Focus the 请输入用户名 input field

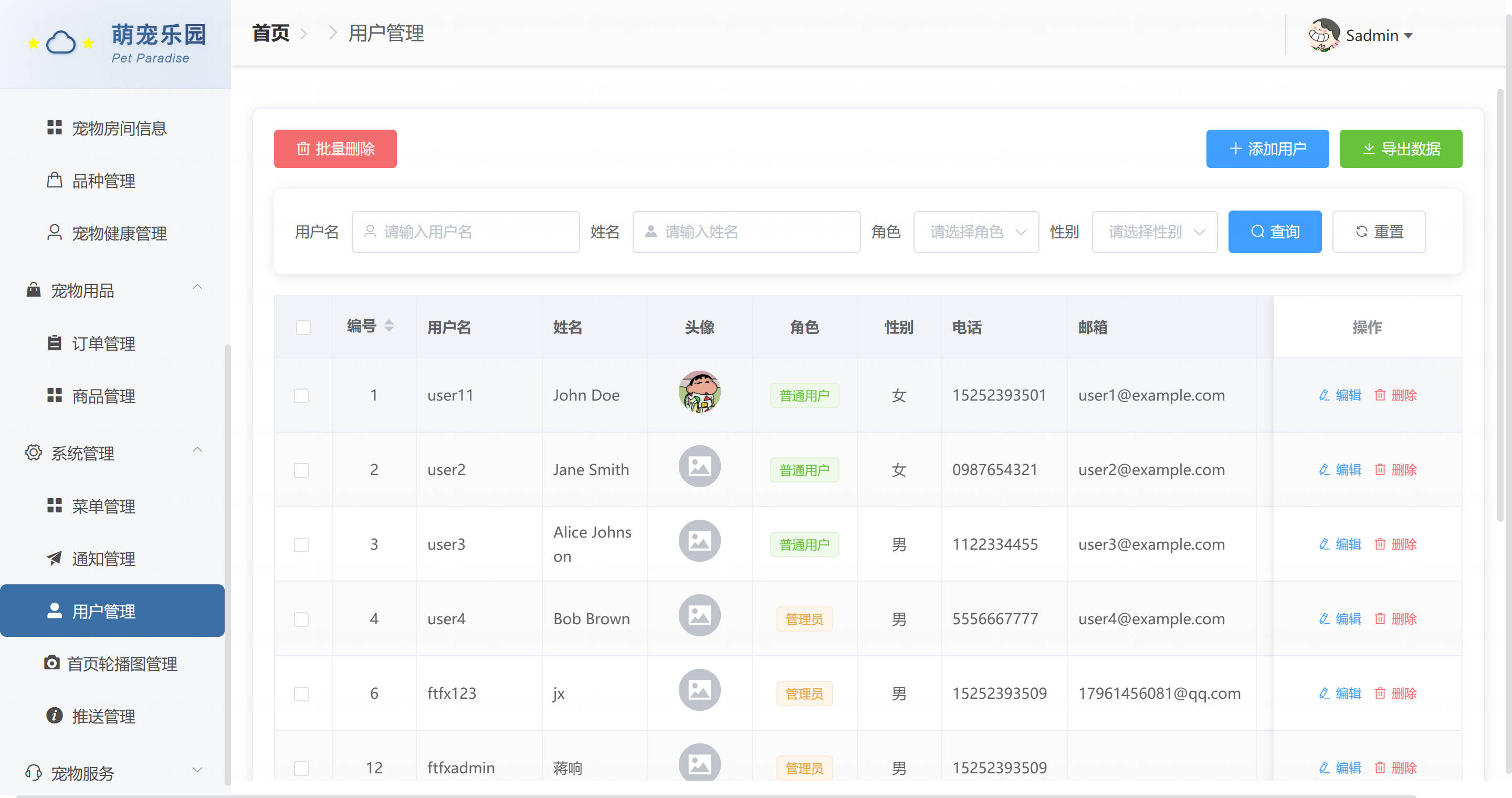pyautogui.click(x=466, y=232)
